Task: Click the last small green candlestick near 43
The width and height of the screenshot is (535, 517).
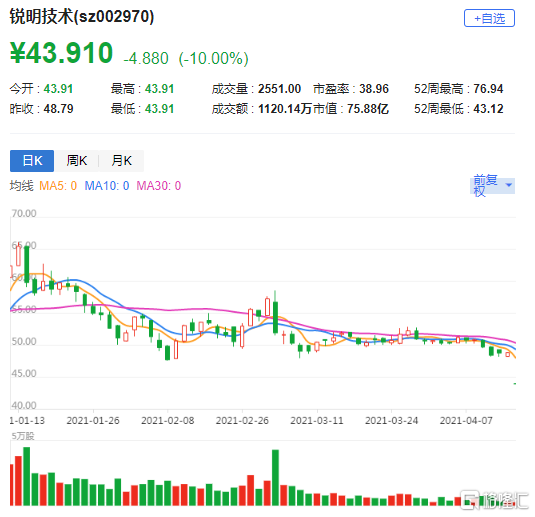Action: click(x=515, y=384)
